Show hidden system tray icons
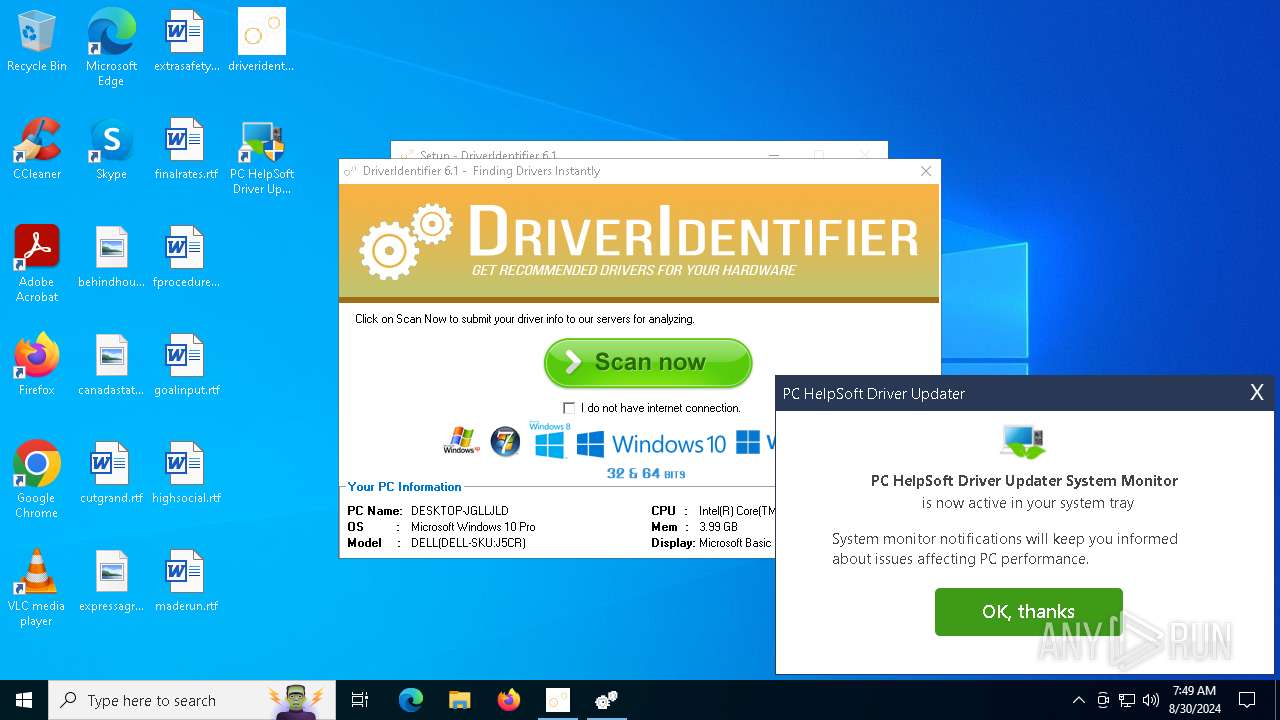The width and height of the screenshot is (1280, 720). 1078,700
